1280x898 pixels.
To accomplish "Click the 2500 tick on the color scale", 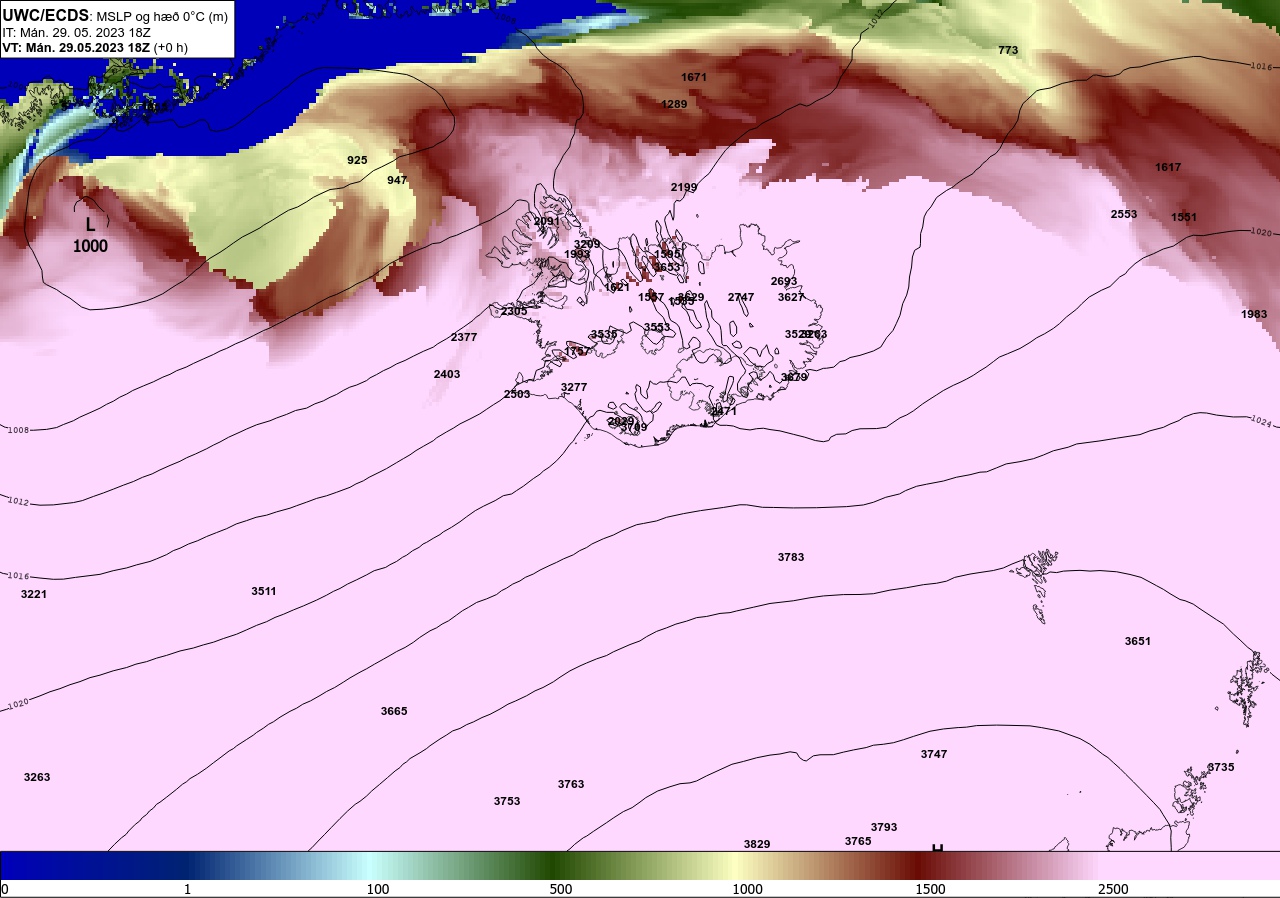I will click(x=1113, y=889).
